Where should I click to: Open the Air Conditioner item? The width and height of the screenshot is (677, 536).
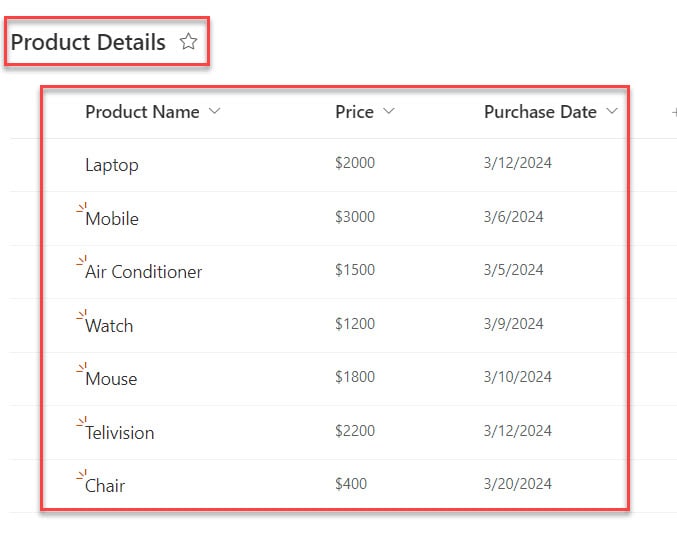tap(143, 272)
